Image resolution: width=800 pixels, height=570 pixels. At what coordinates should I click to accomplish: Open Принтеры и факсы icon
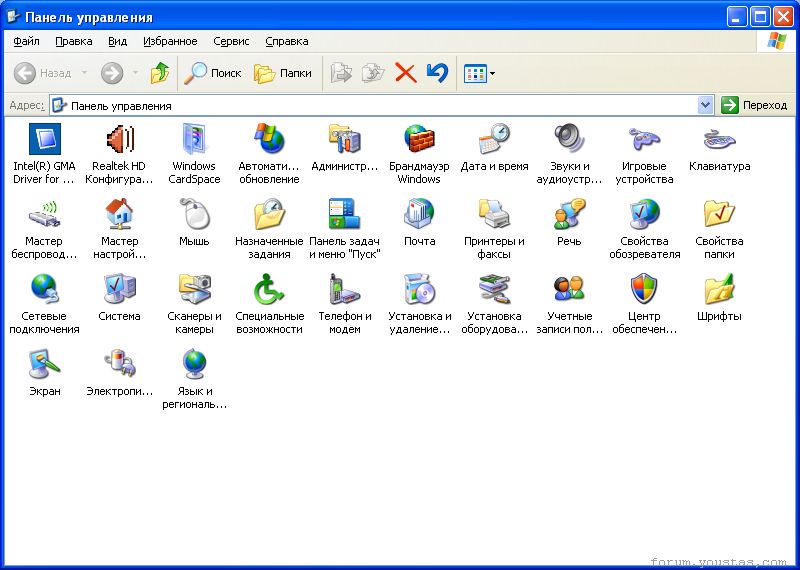[494, 214]
